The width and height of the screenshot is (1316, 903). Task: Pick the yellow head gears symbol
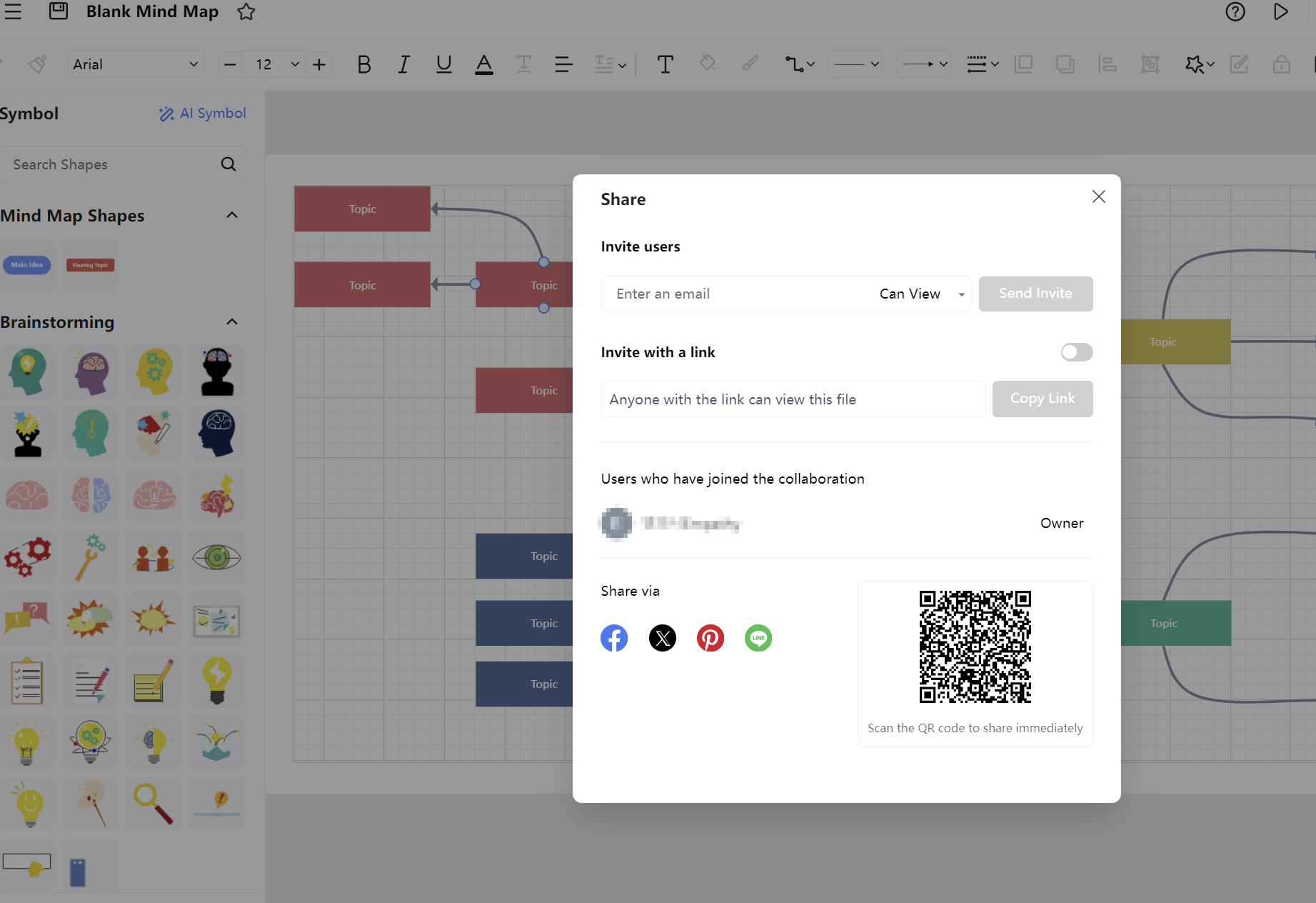coord(154,371)
